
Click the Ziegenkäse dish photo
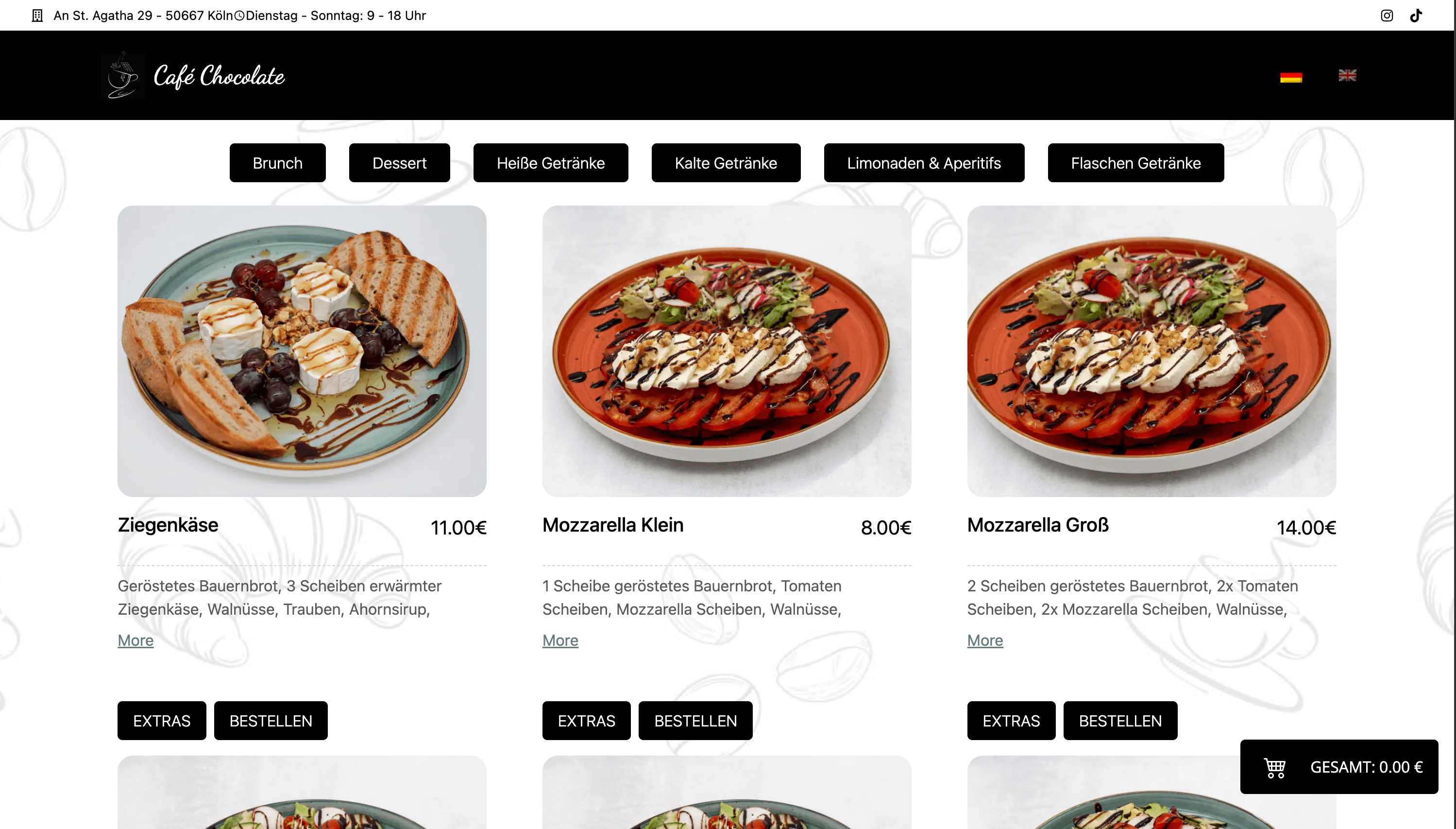point(302,351)
